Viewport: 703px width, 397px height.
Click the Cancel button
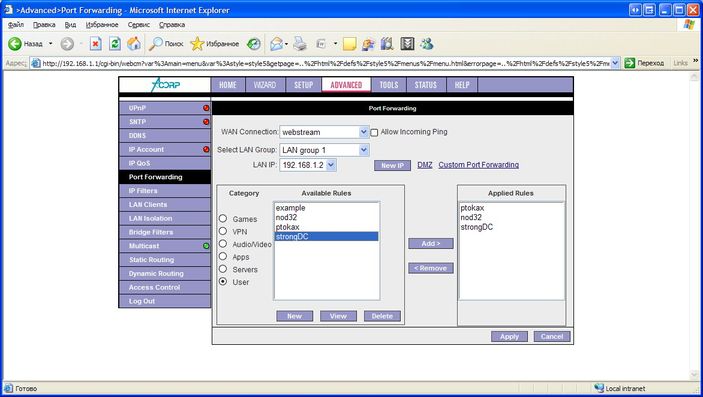[552, 336]
